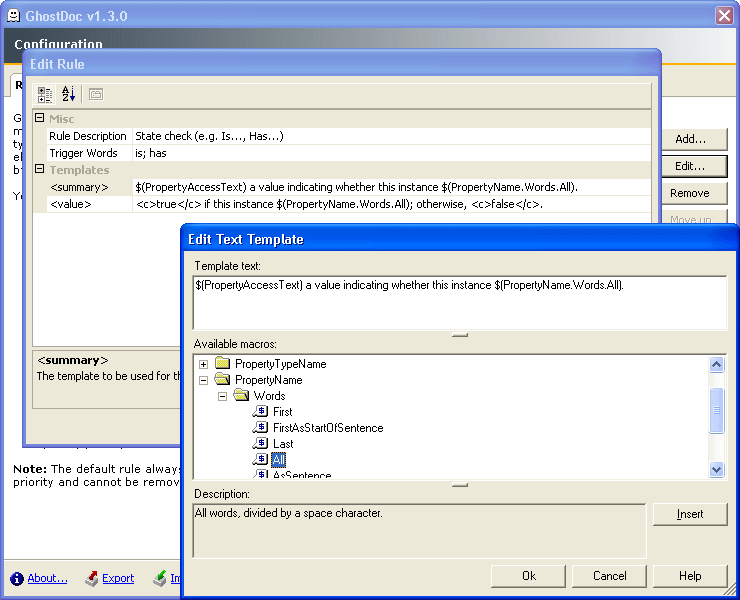This screenshot has height=600, width=740.
Task: Click splitter grip above Description
Action: pyautogui.click(x=460, y=485)
